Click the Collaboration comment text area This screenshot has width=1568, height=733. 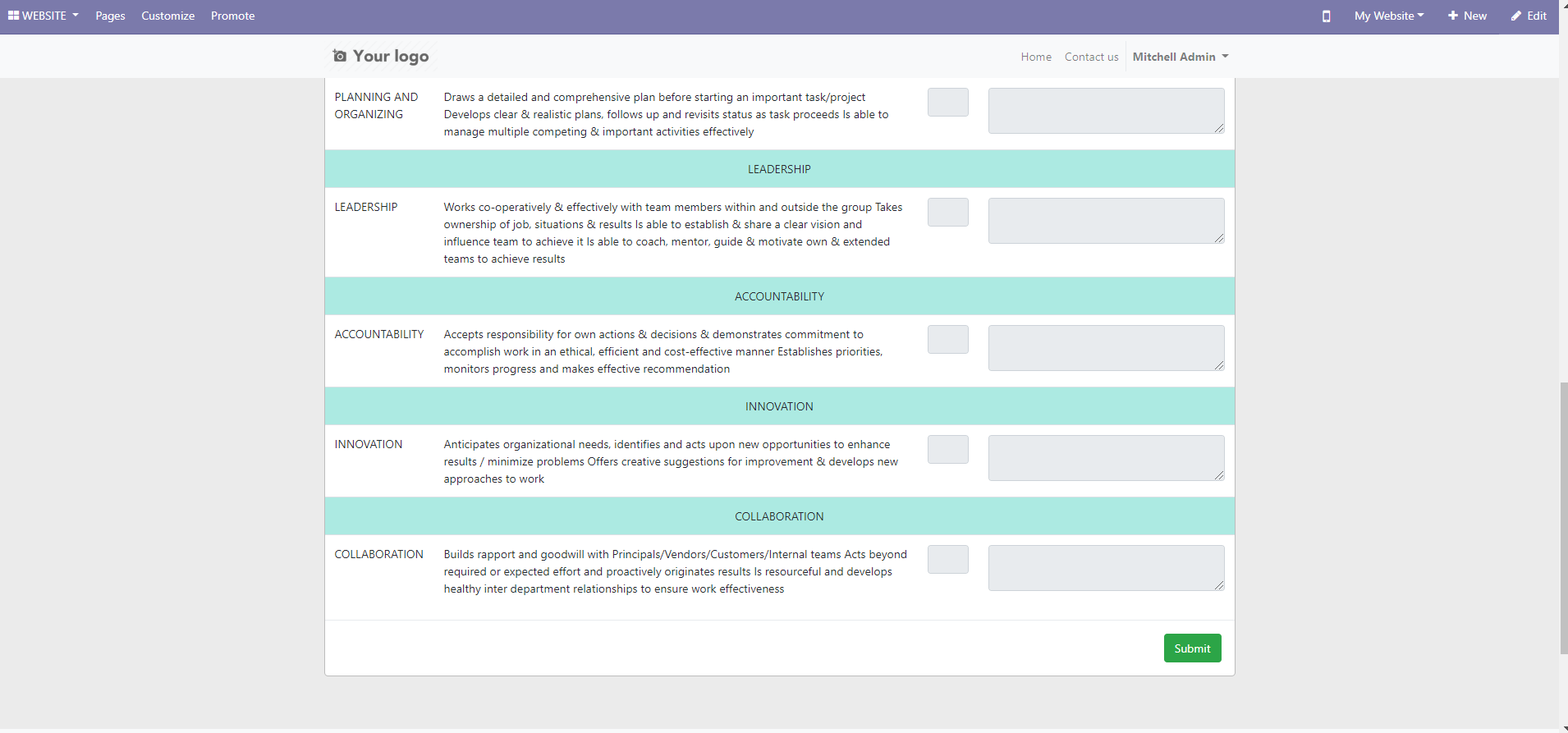[1106, 568]
